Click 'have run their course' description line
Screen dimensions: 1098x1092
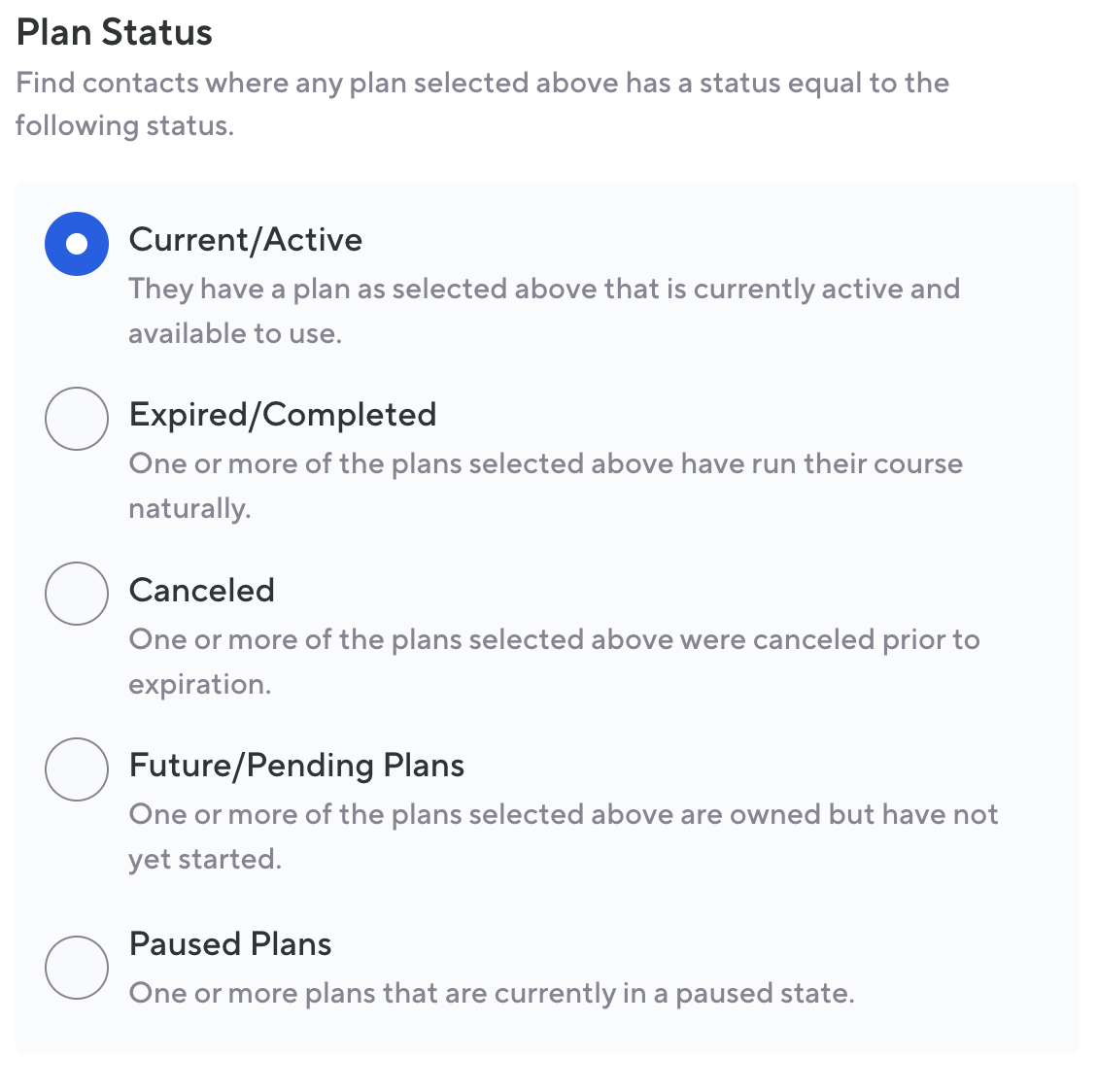tap(545, 463)
